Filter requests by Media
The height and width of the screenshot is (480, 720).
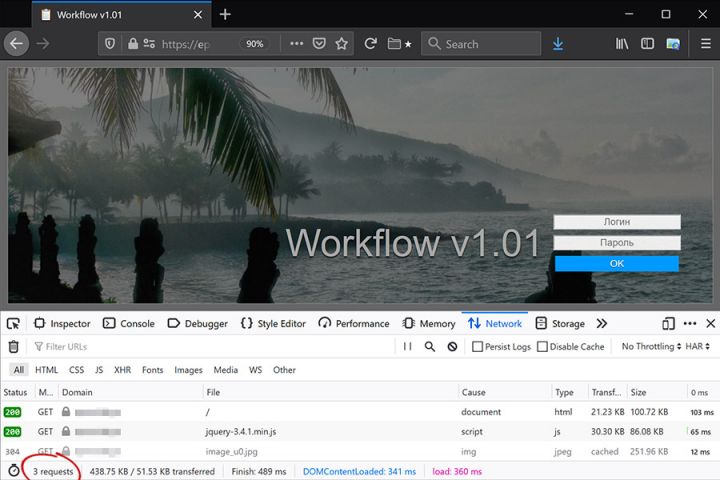tap(225, 370)
